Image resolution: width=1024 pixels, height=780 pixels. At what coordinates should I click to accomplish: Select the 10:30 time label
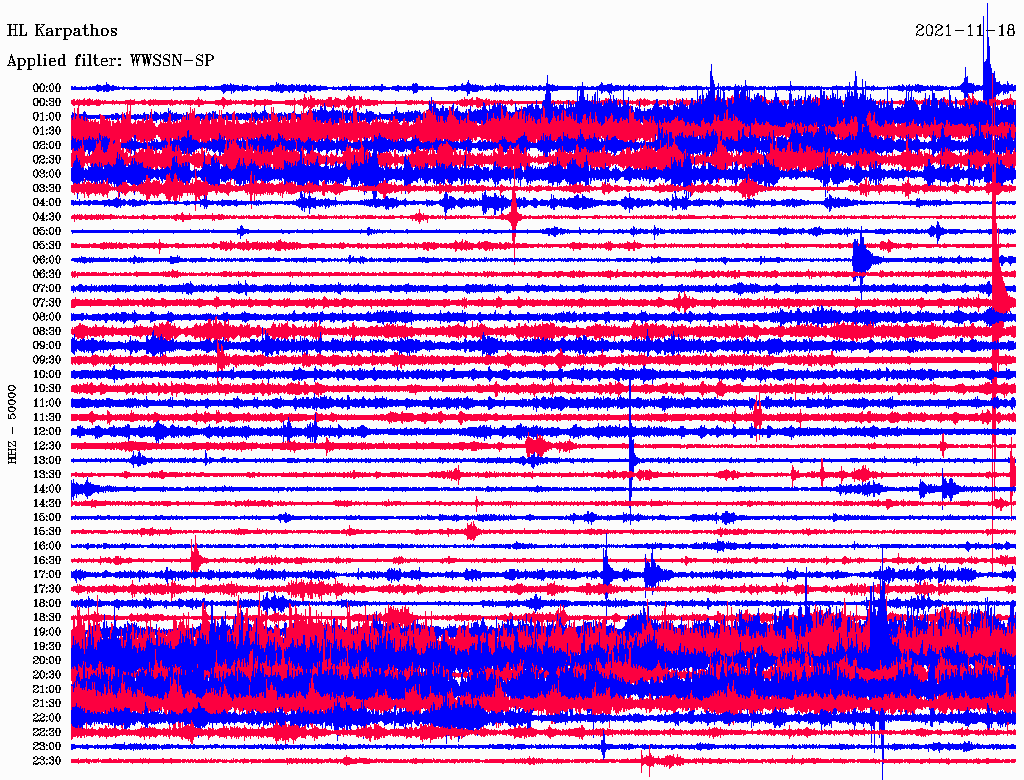tap(47, 389)
